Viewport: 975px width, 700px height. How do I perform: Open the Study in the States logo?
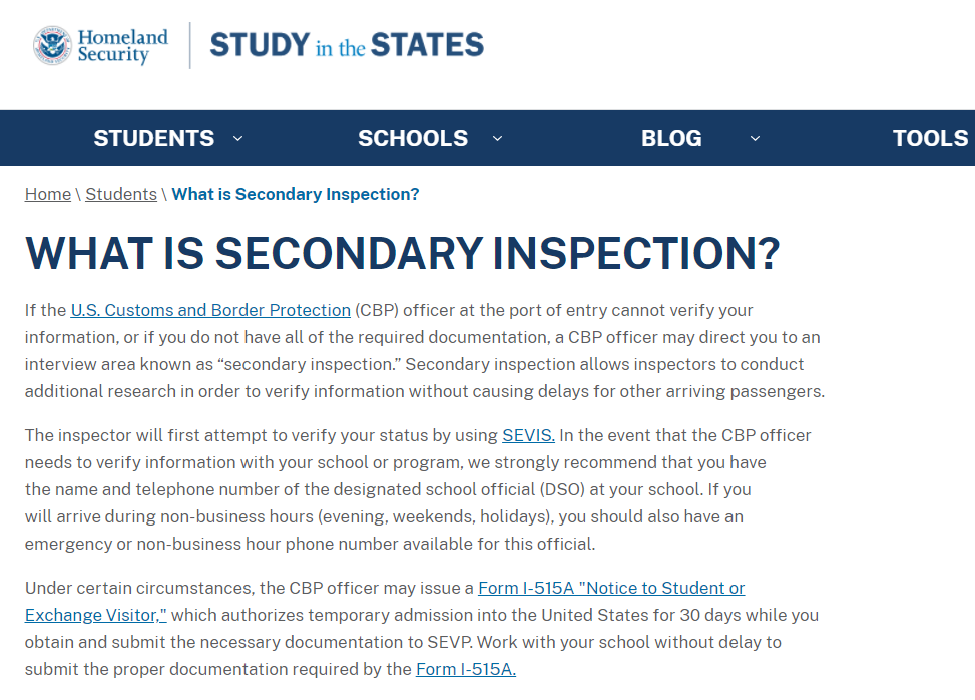coord(346,45)
